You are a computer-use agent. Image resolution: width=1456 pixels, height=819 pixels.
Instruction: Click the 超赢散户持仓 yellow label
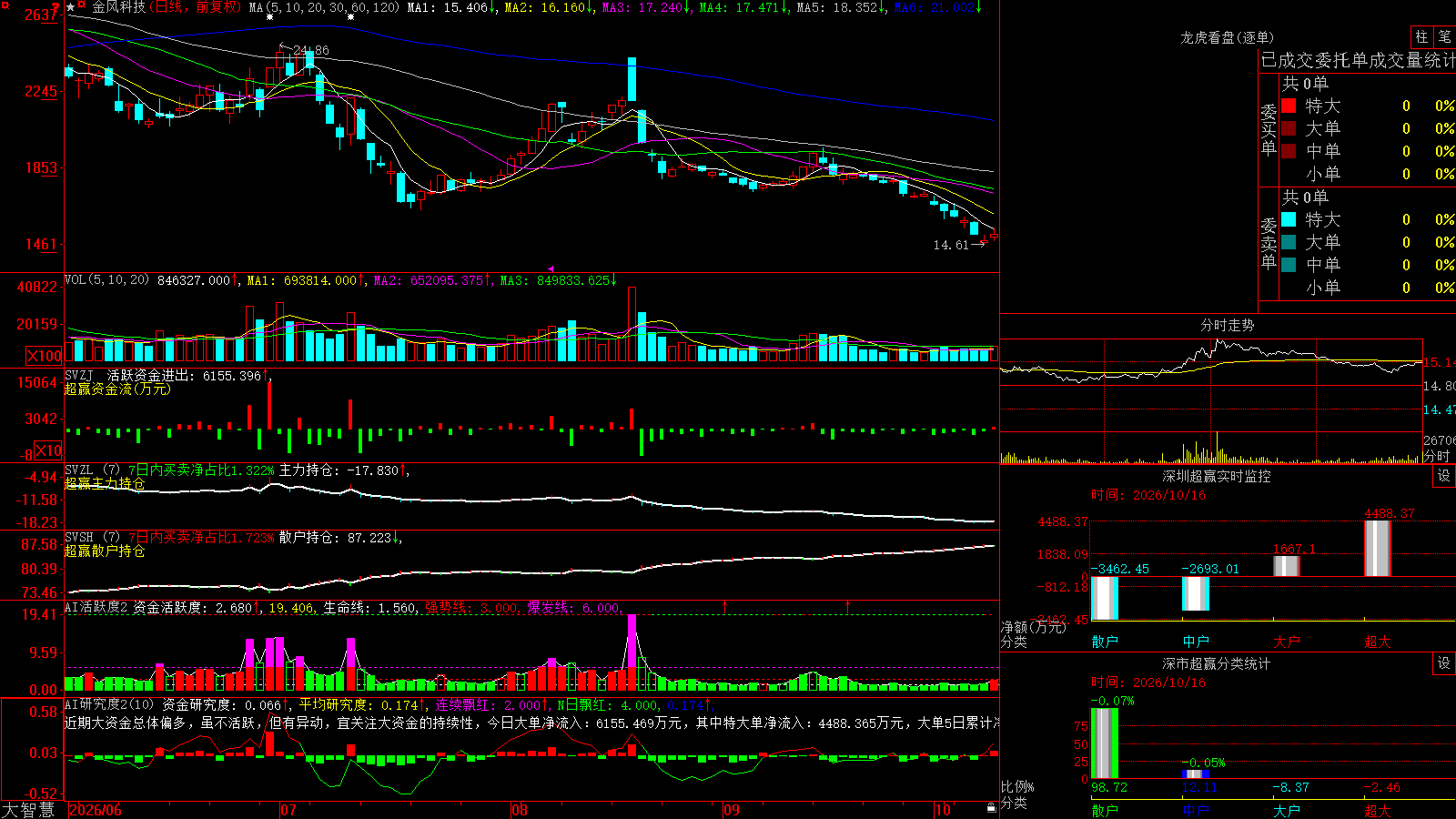(105, 551)
